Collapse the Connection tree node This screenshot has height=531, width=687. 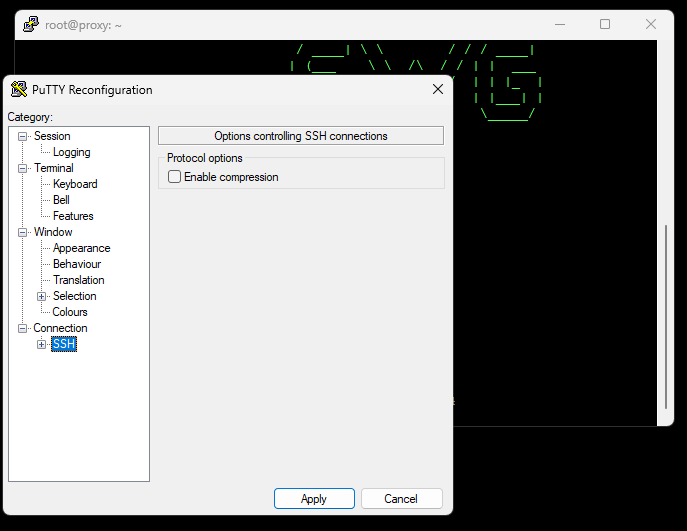[x=22, y=328]
